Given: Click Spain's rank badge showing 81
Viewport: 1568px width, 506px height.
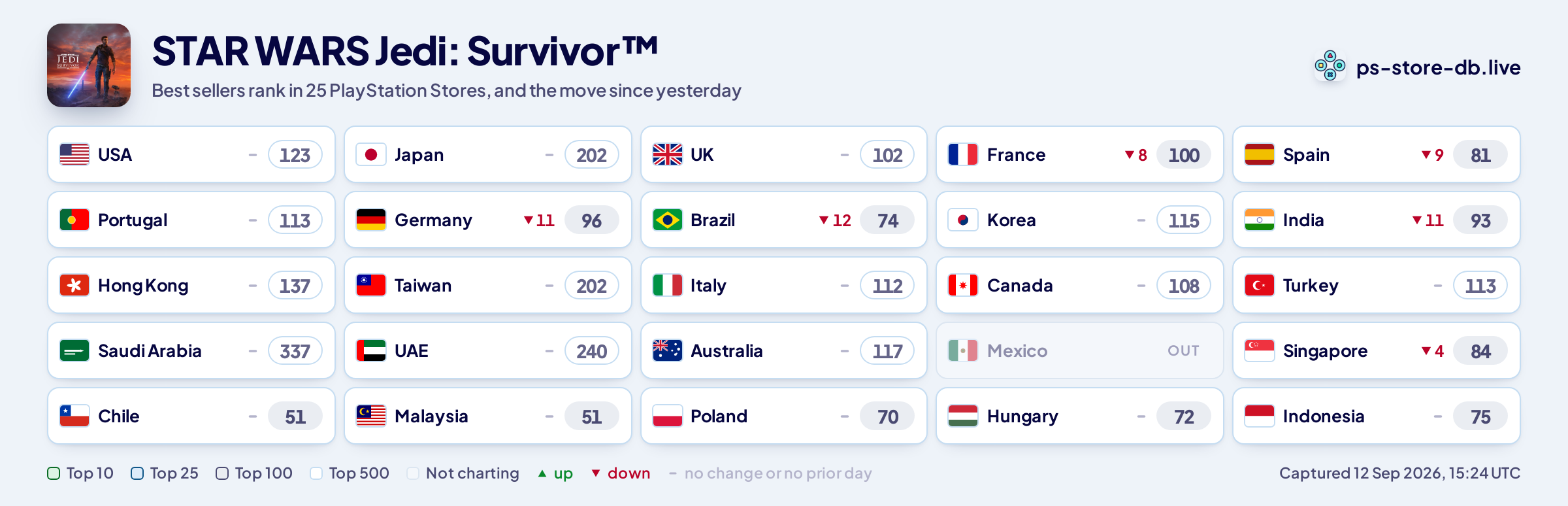Looking at the screenshot, I should tap(1480, 155).
